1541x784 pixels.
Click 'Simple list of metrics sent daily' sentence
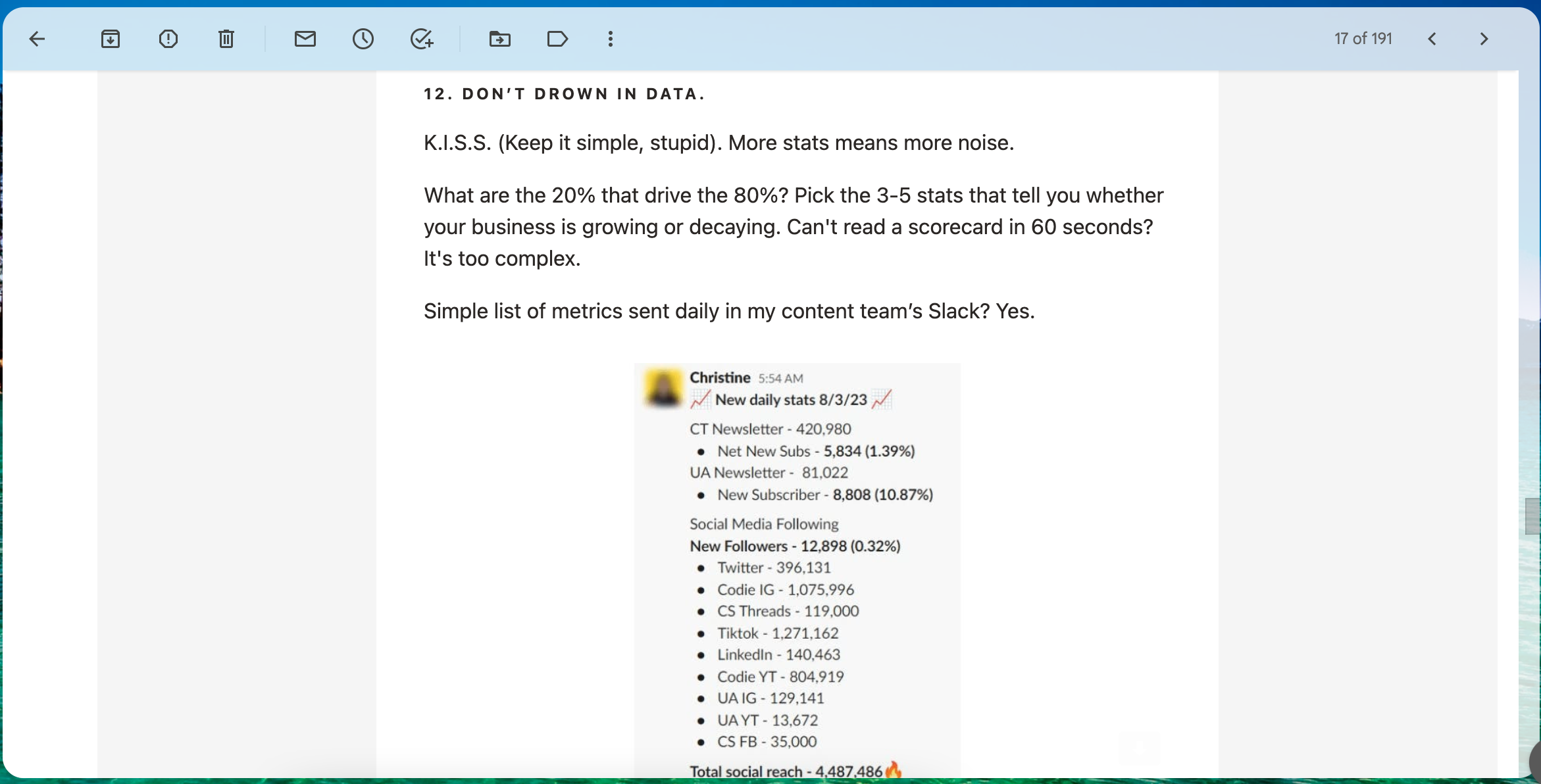point(730,311)
